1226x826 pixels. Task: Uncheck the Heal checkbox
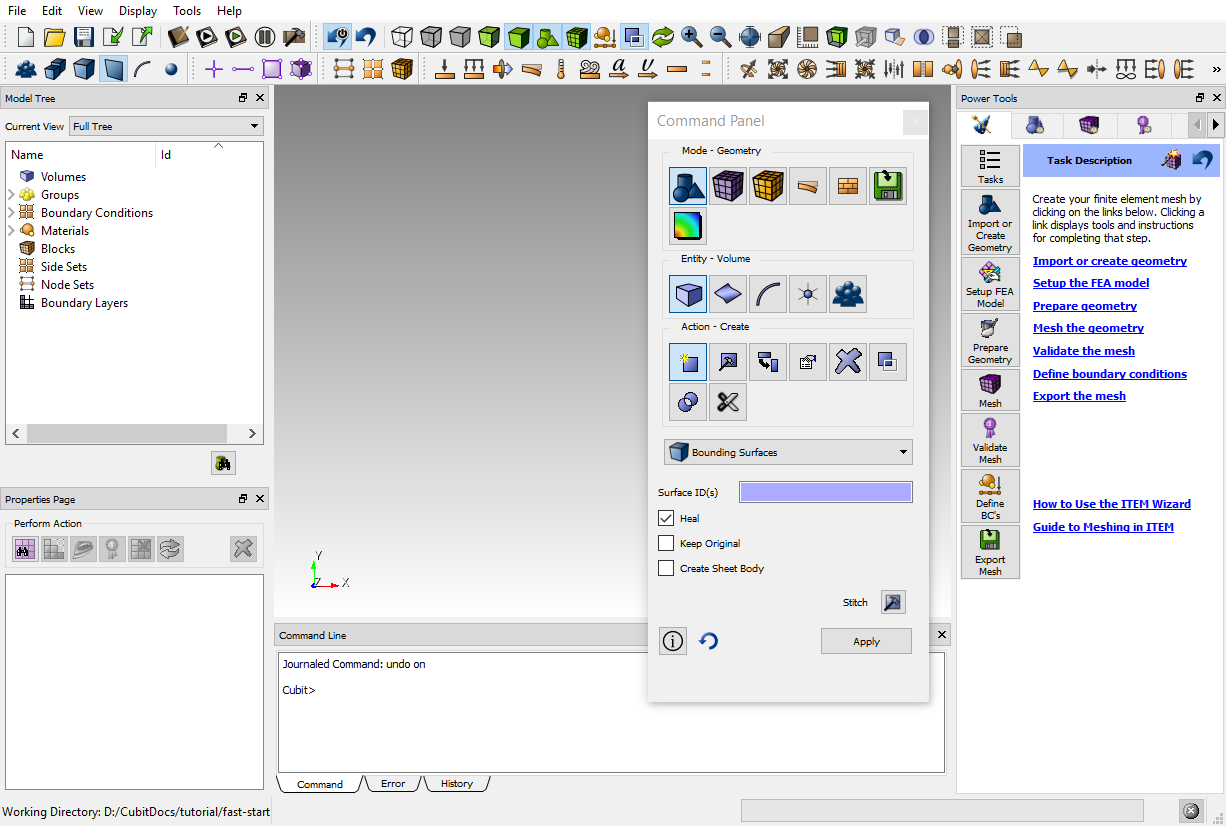[x=666, y=519]
